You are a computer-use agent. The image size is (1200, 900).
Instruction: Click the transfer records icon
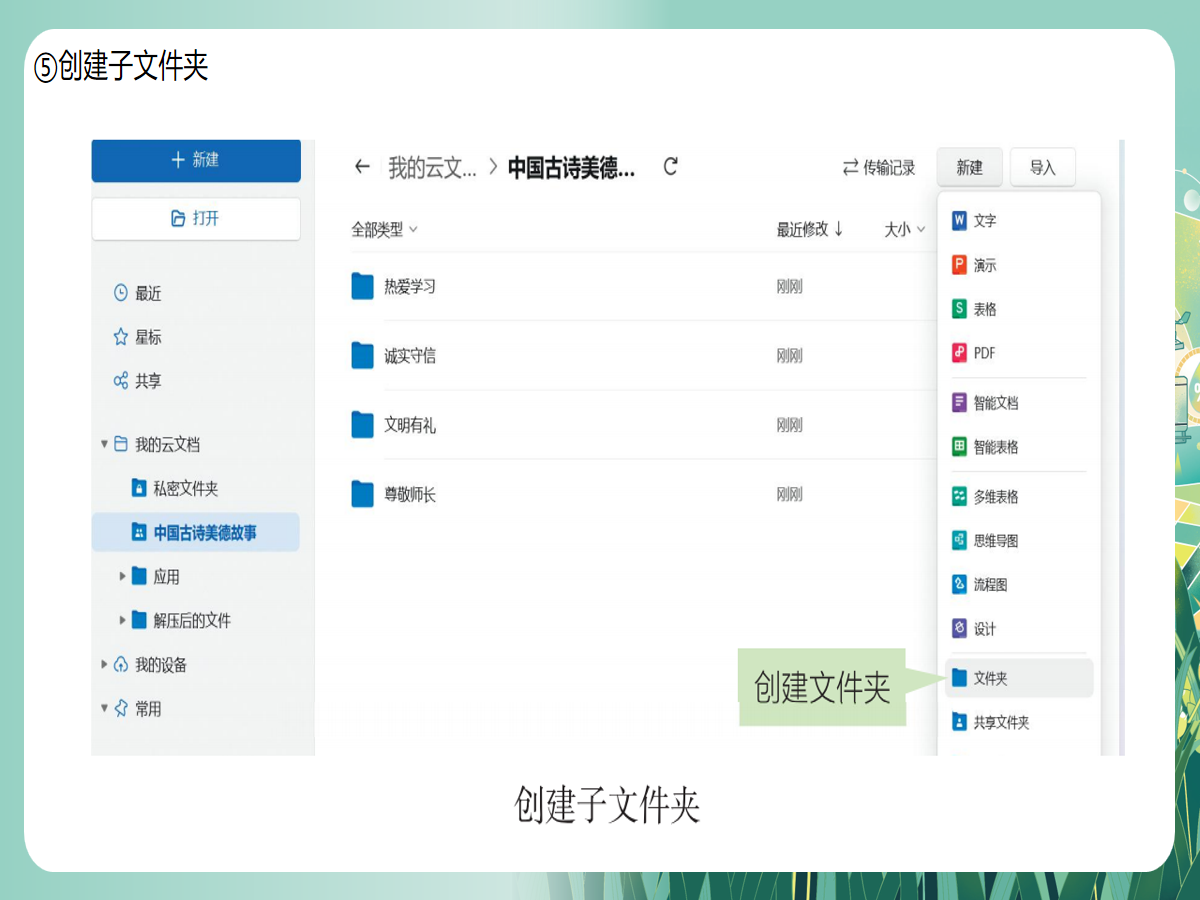click(851, 168)
